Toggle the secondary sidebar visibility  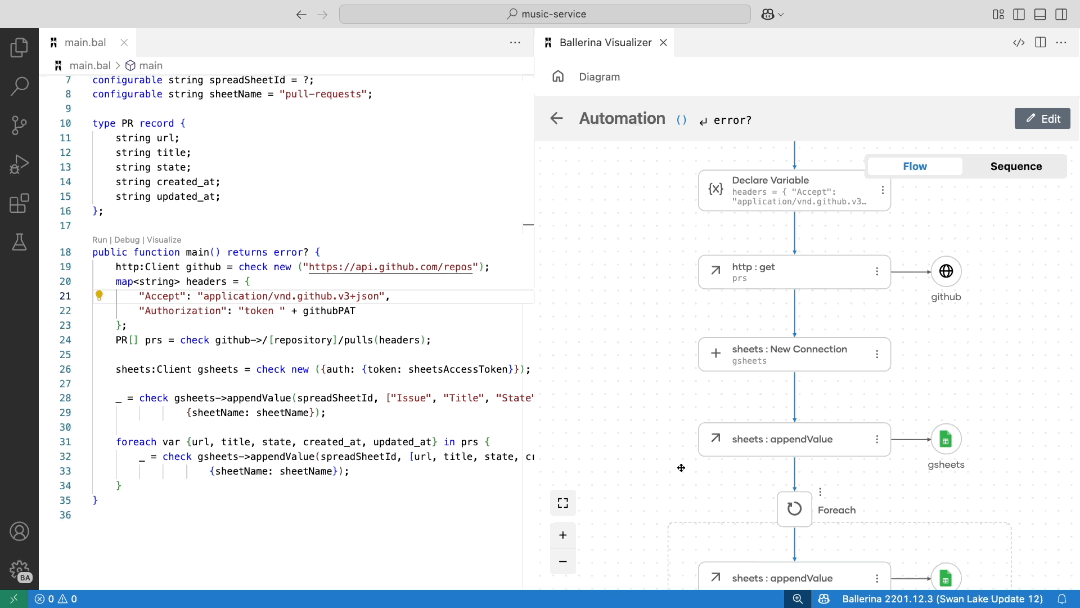click(x=1061, y=14)
